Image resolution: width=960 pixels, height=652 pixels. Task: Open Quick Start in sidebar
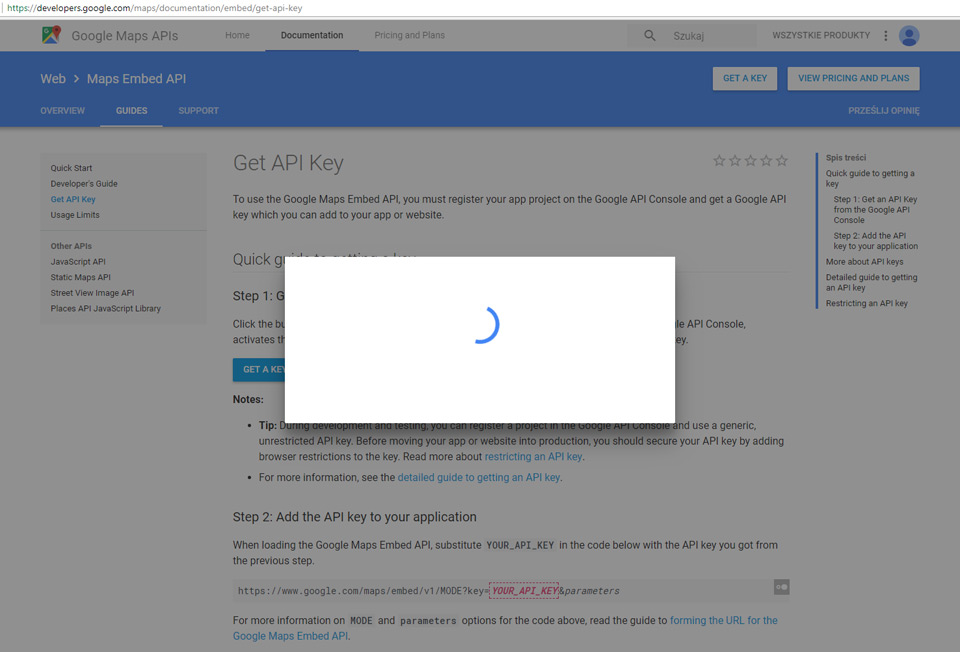pos(72,168)
